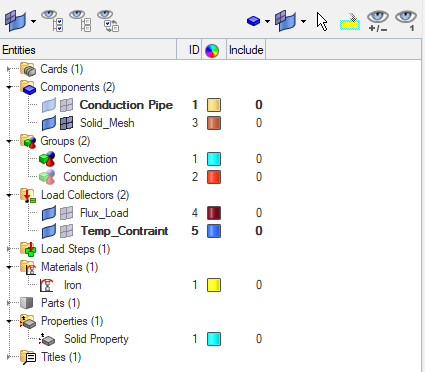Open the dropdown arrow beside the model view icon
This screenshot has width=425, height=372.
tap(33, 22)
